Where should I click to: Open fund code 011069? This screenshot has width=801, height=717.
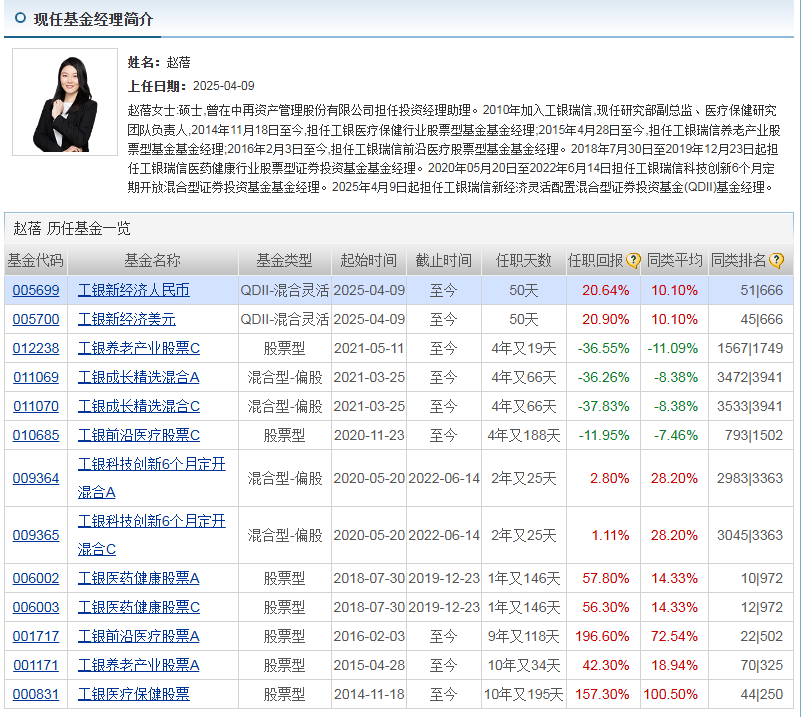(x=36, y=377)
